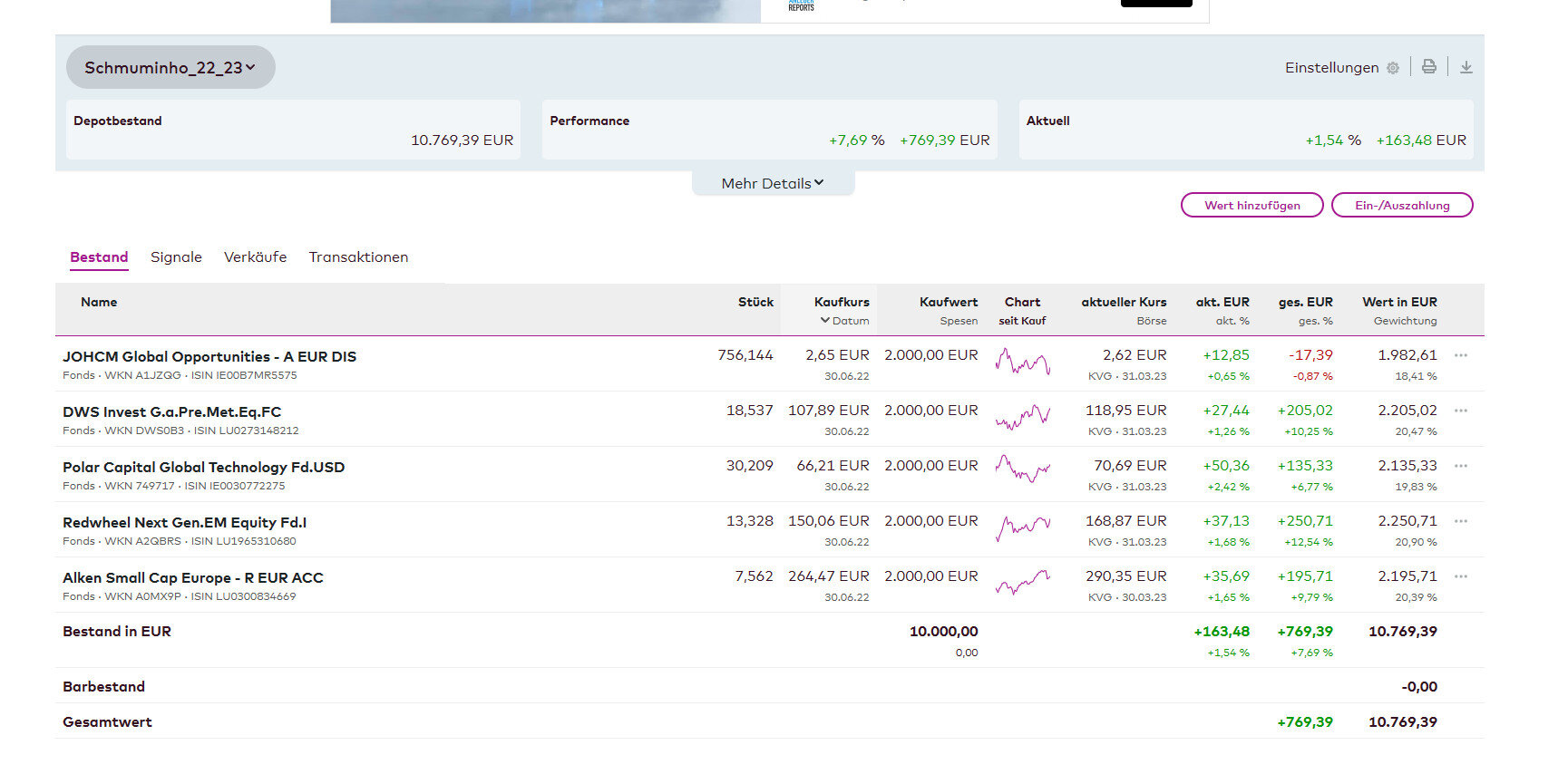Click the Wert hinzufügen button
This screenshot has width=1568, height=774.
pos(1251,206)
